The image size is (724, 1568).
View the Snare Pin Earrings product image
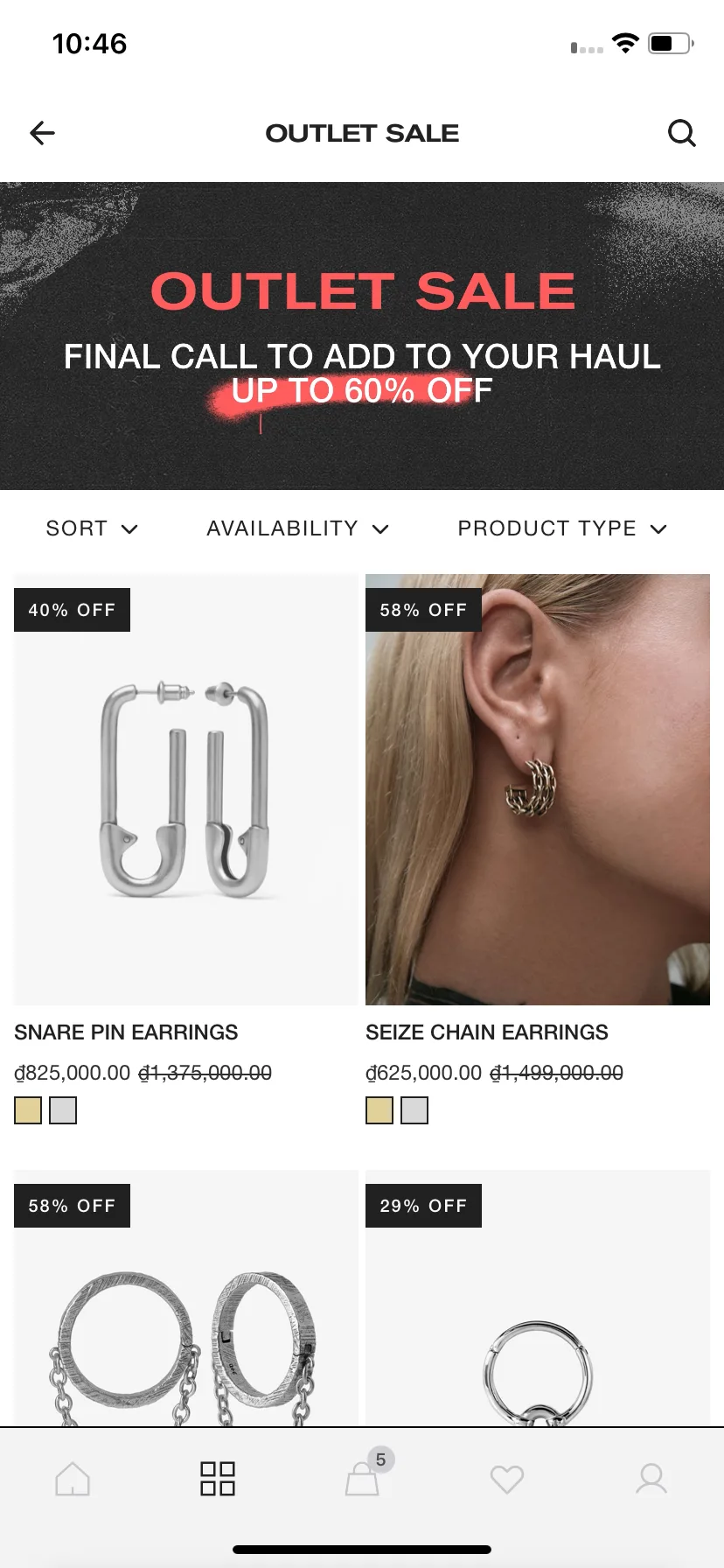click(186, 789)
